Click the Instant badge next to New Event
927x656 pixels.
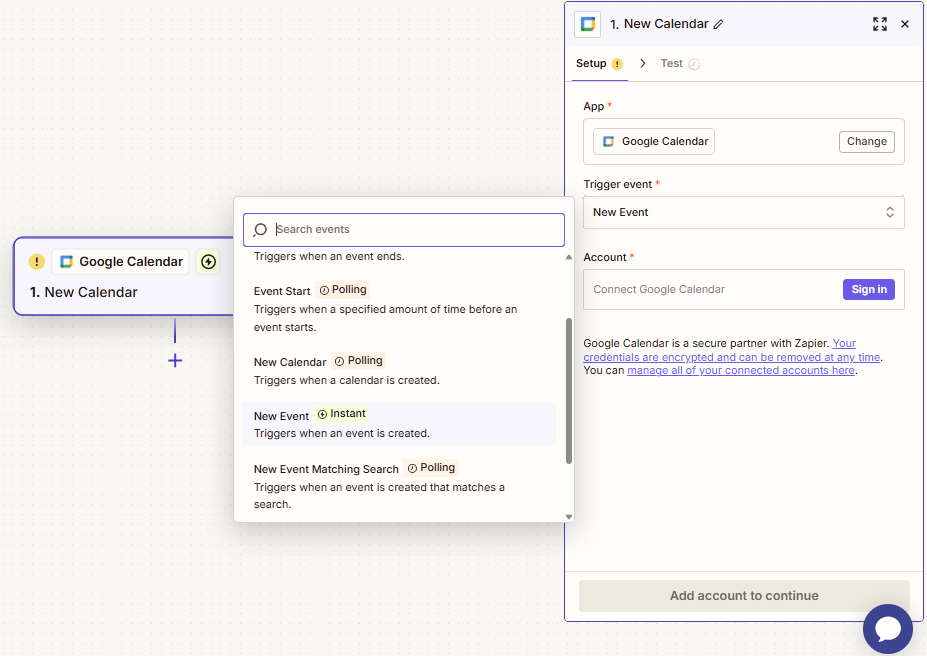(x=342, y=414)
